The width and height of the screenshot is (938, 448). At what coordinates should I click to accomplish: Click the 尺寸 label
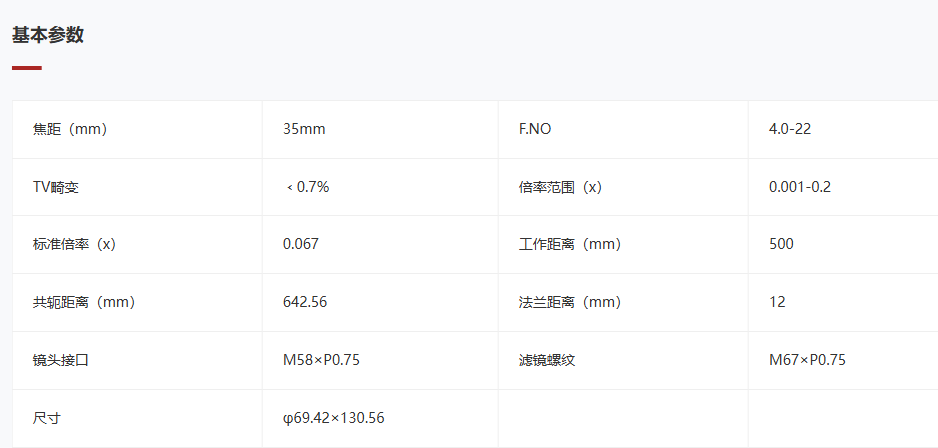pos(47,418)
